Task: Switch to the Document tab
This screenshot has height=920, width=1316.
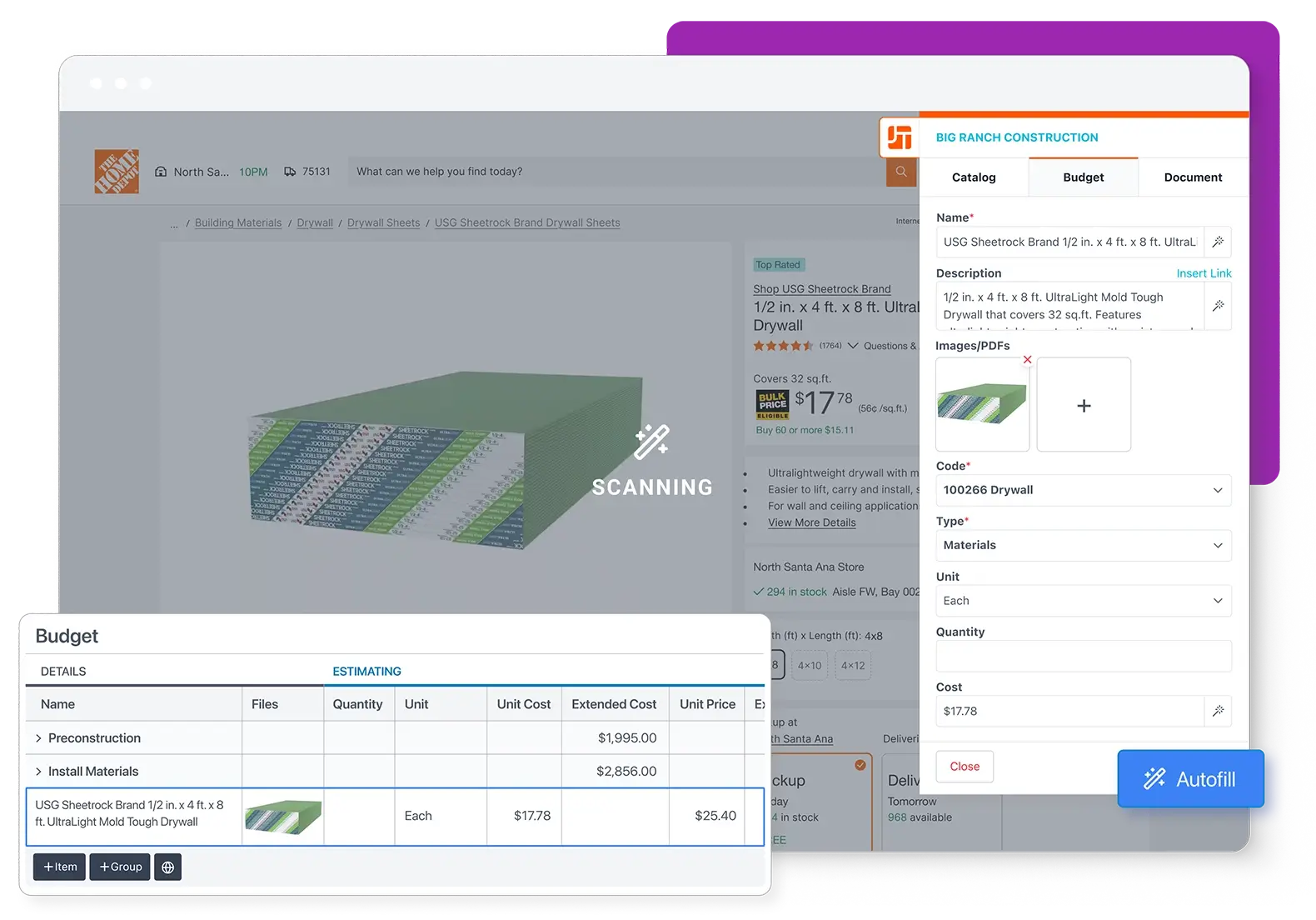Action: [1193, 177]
